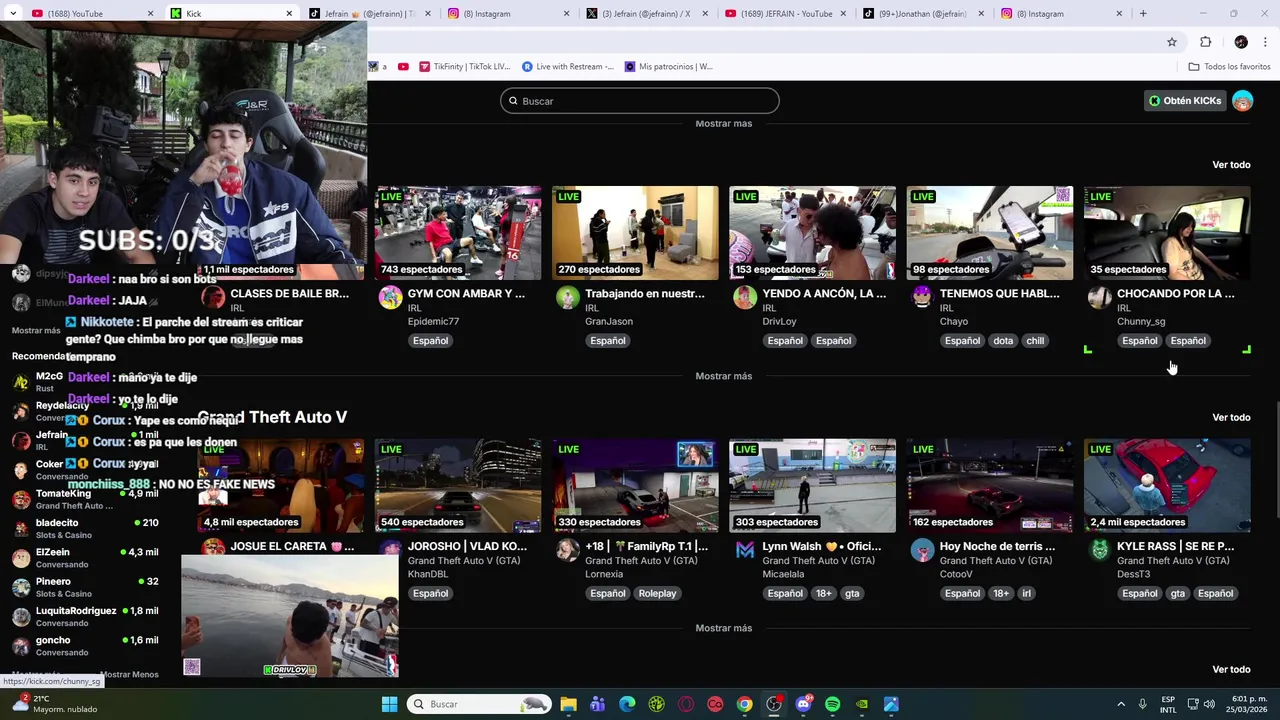Open weather widget 21°C on taskbar
1280x720 pixels.
55,704
